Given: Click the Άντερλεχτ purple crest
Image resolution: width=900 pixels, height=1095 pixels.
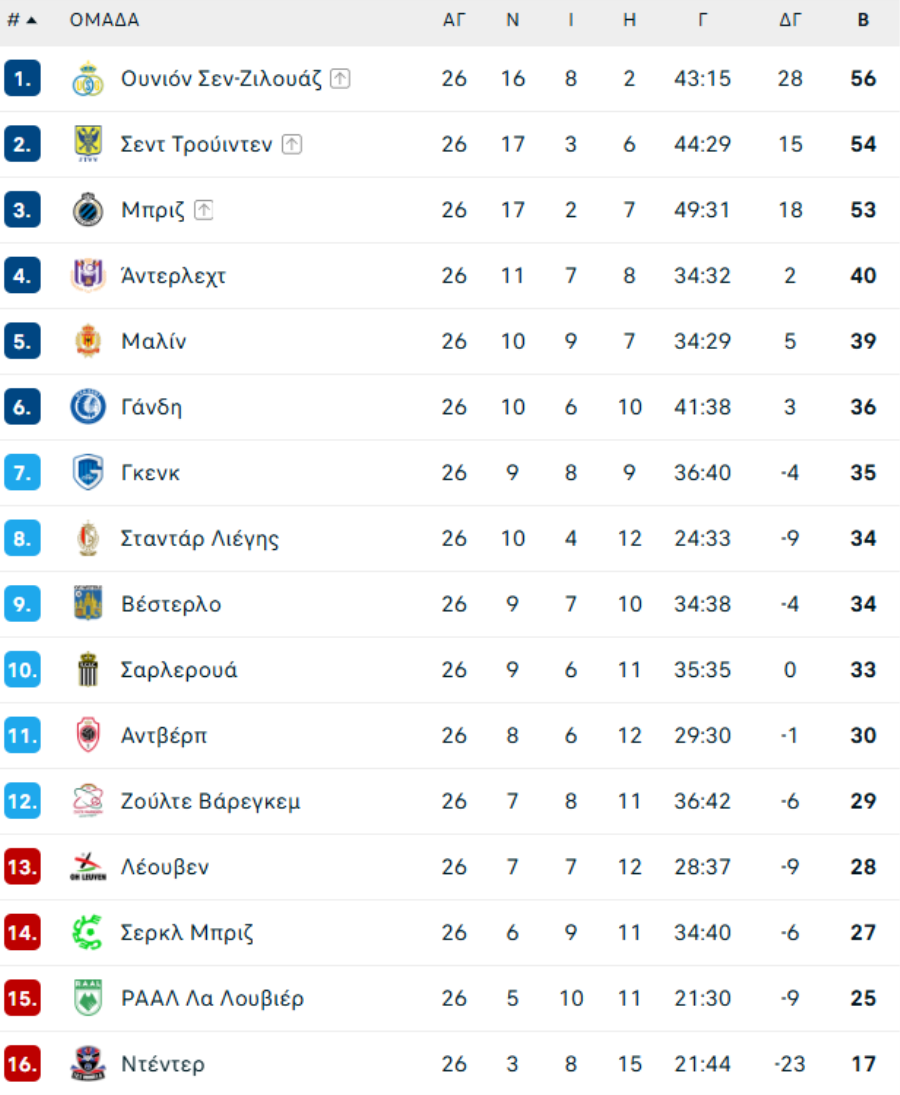Looking at the screenshot, I should (x=88, y=276).
